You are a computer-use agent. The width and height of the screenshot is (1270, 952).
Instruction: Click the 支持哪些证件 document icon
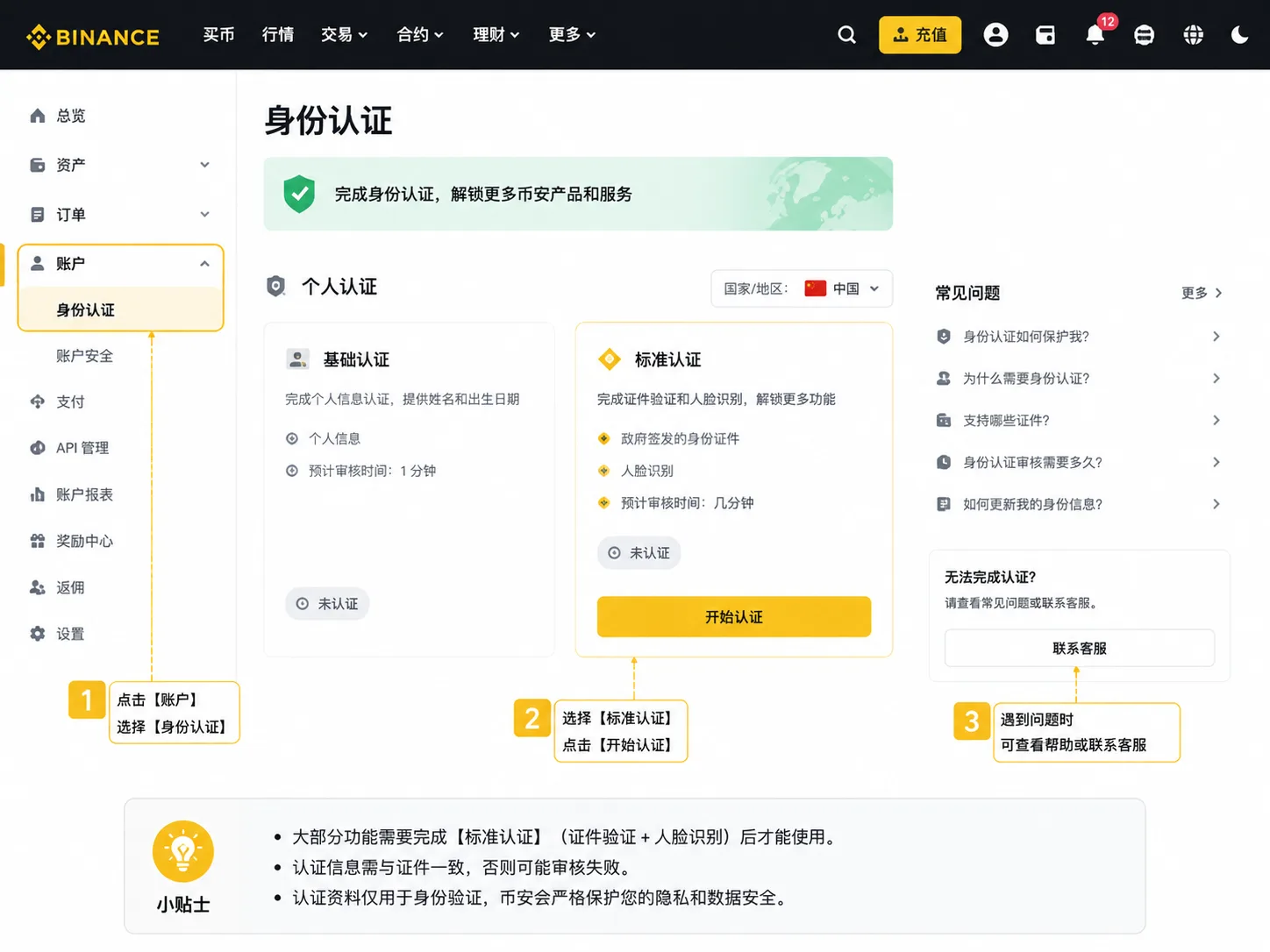pyautogui.click(x=944, y=421)
